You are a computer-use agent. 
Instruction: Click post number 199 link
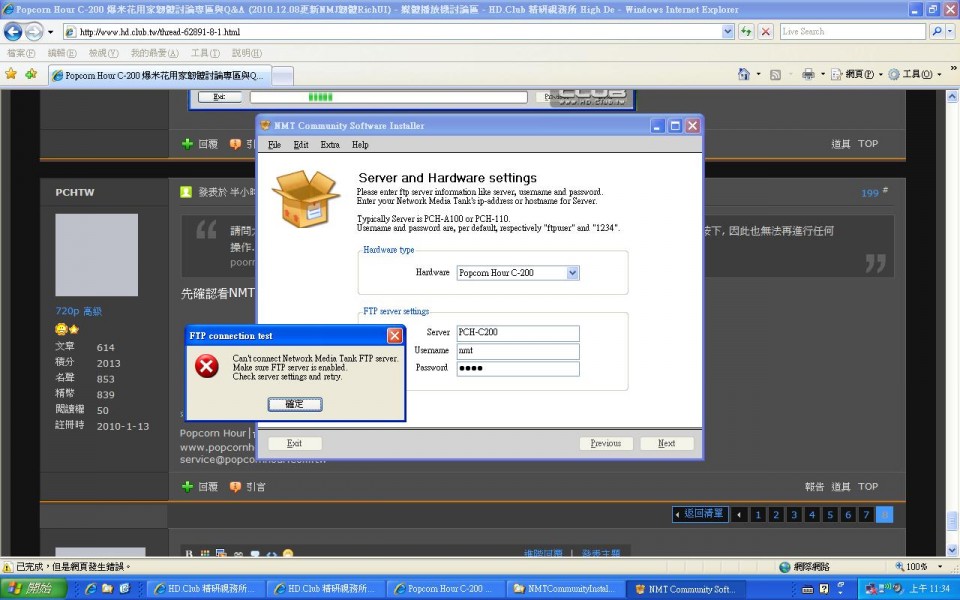point(869,193)
